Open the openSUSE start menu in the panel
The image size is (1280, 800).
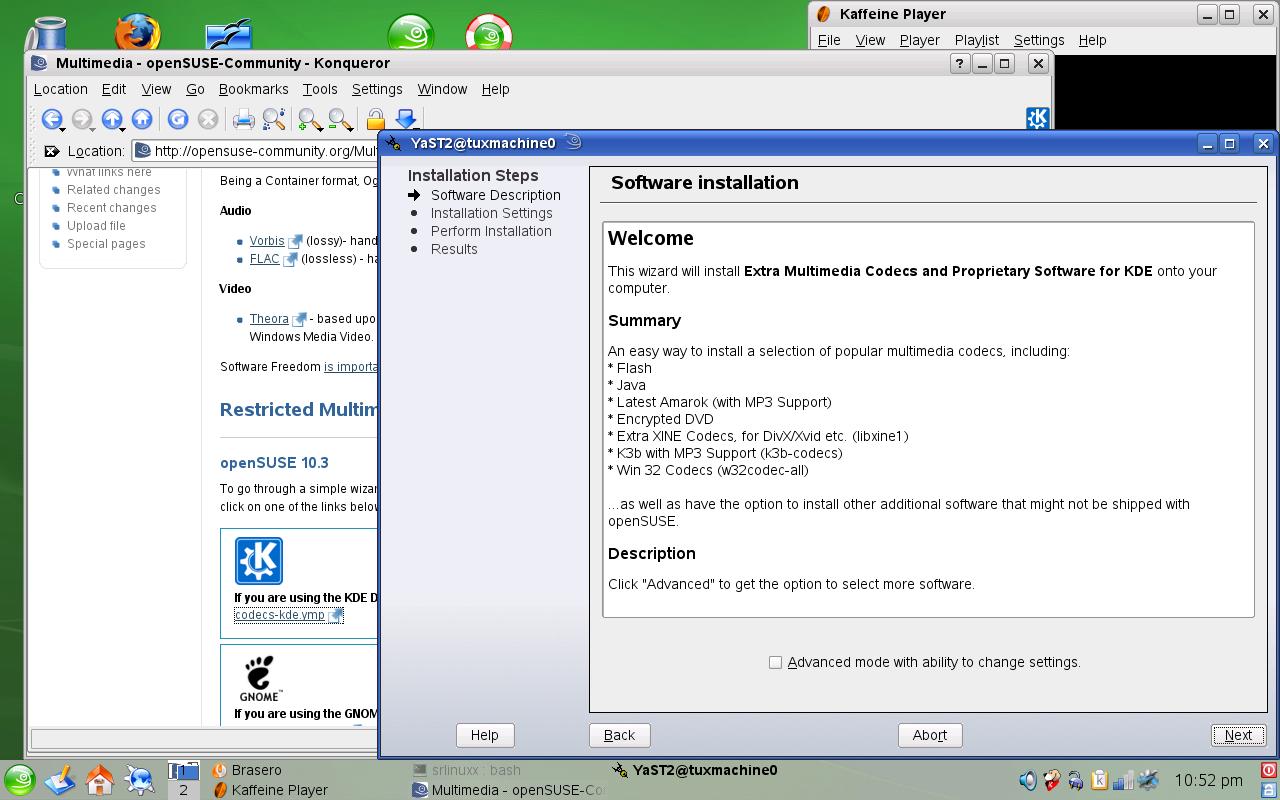coord(20,780)
